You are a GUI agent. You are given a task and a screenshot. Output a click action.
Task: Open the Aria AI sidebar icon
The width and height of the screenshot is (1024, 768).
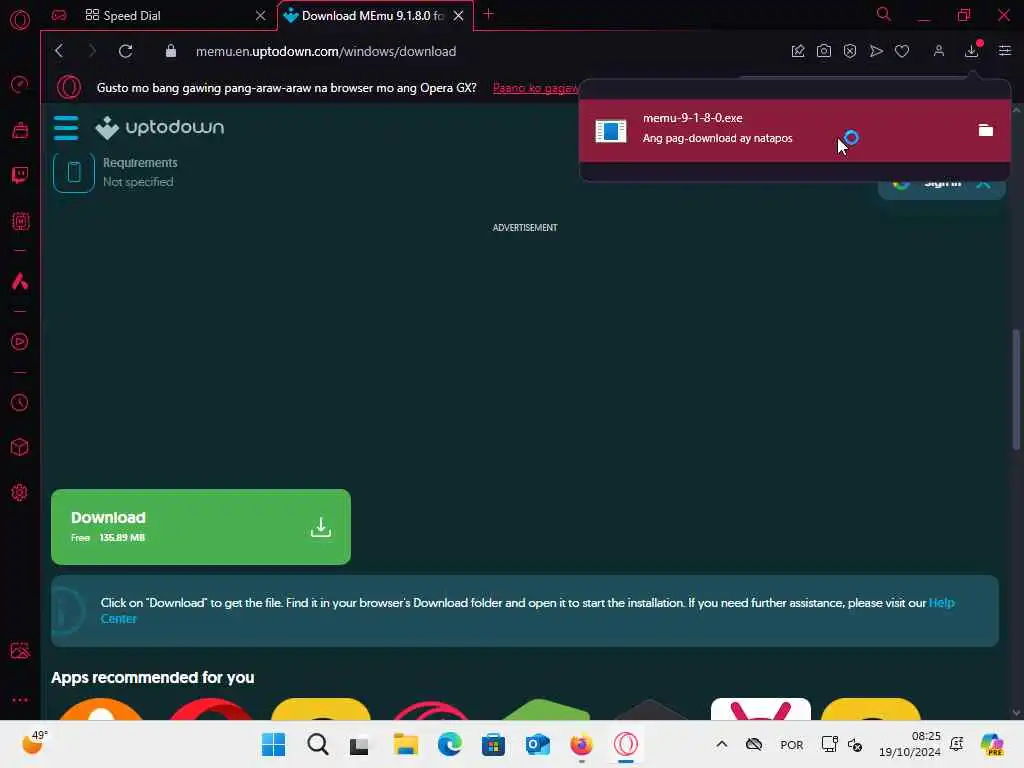(x=20, y=281)
